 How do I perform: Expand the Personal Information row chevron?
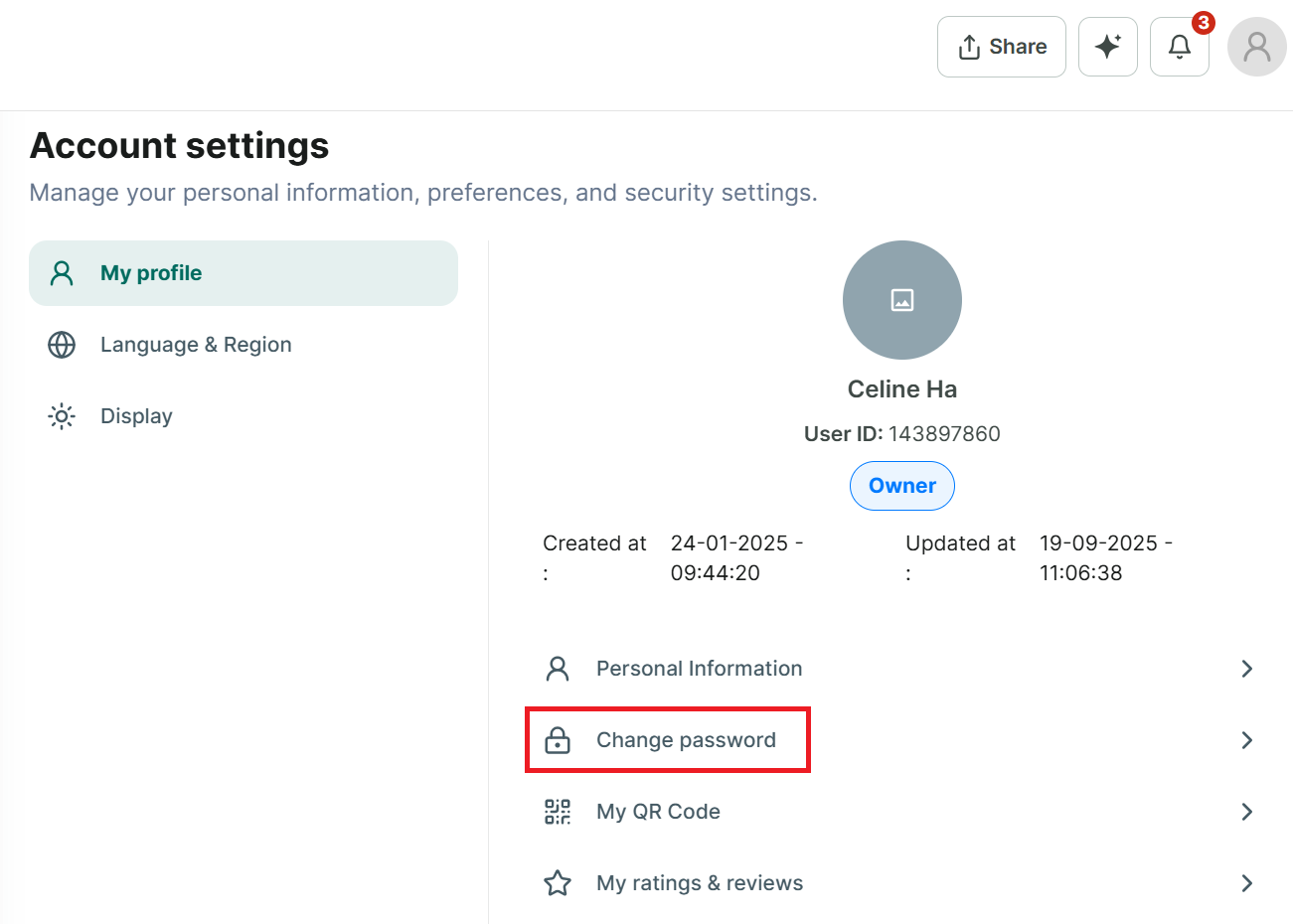tap(1247, 669)
